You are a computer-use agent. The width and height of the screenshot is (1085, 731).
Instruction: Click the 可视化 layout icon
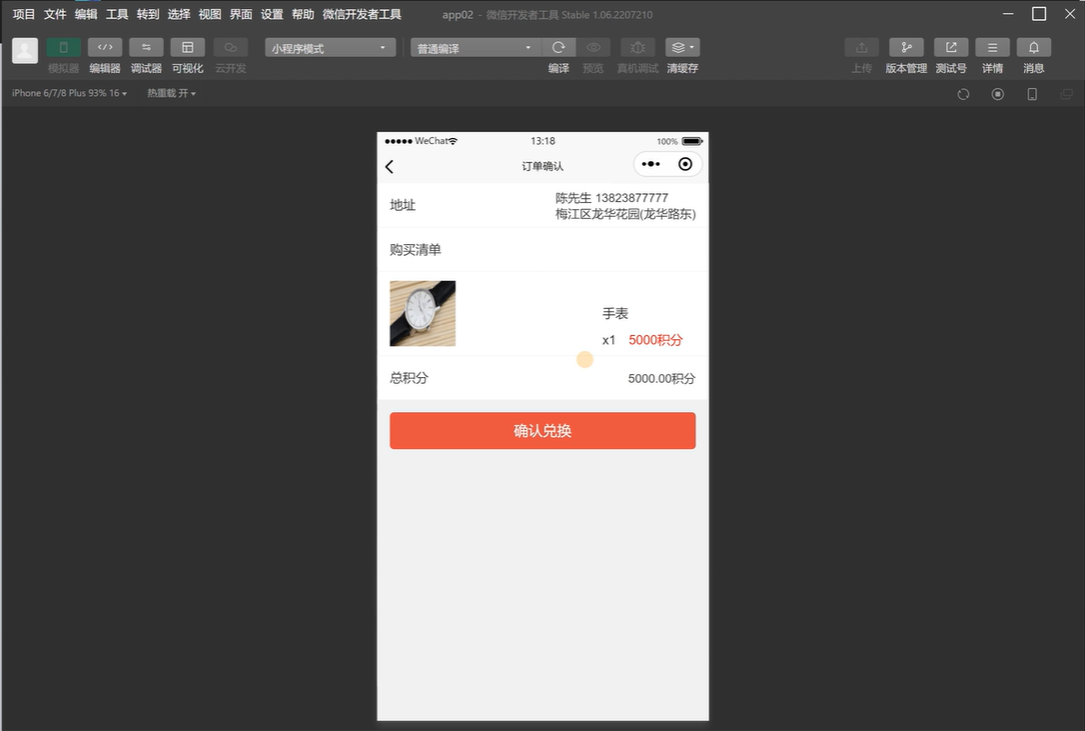[x=187, y=48]
